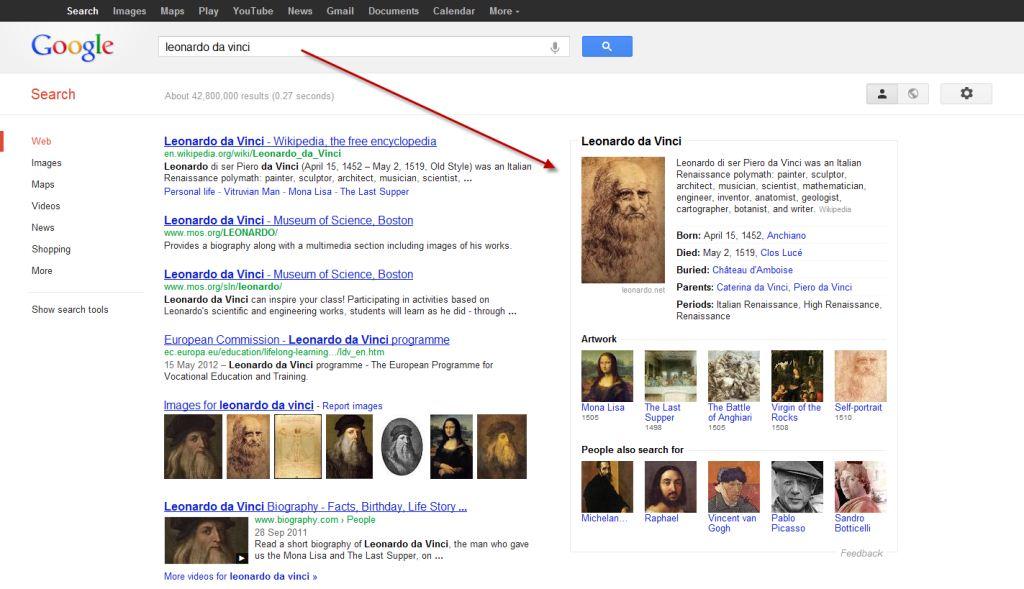Viewport: 1024px width, 589px height.
Task: Activate voice search microphone icon
Action: (554, 47)
